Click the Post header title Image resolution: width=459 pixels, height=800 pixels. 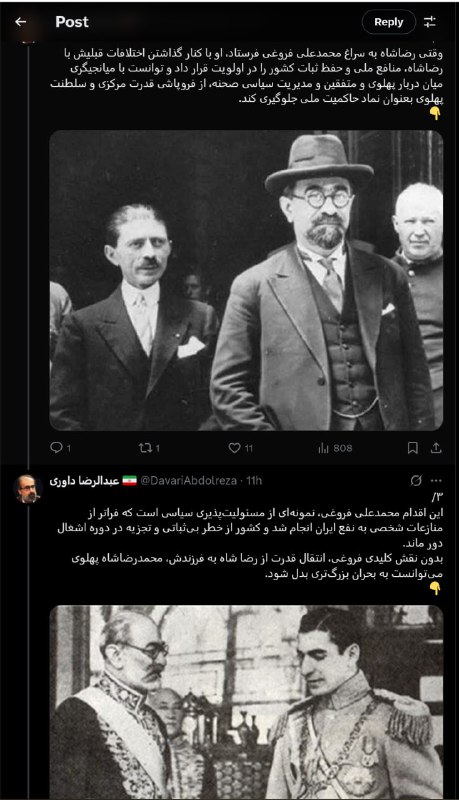(x=72, y=22)
